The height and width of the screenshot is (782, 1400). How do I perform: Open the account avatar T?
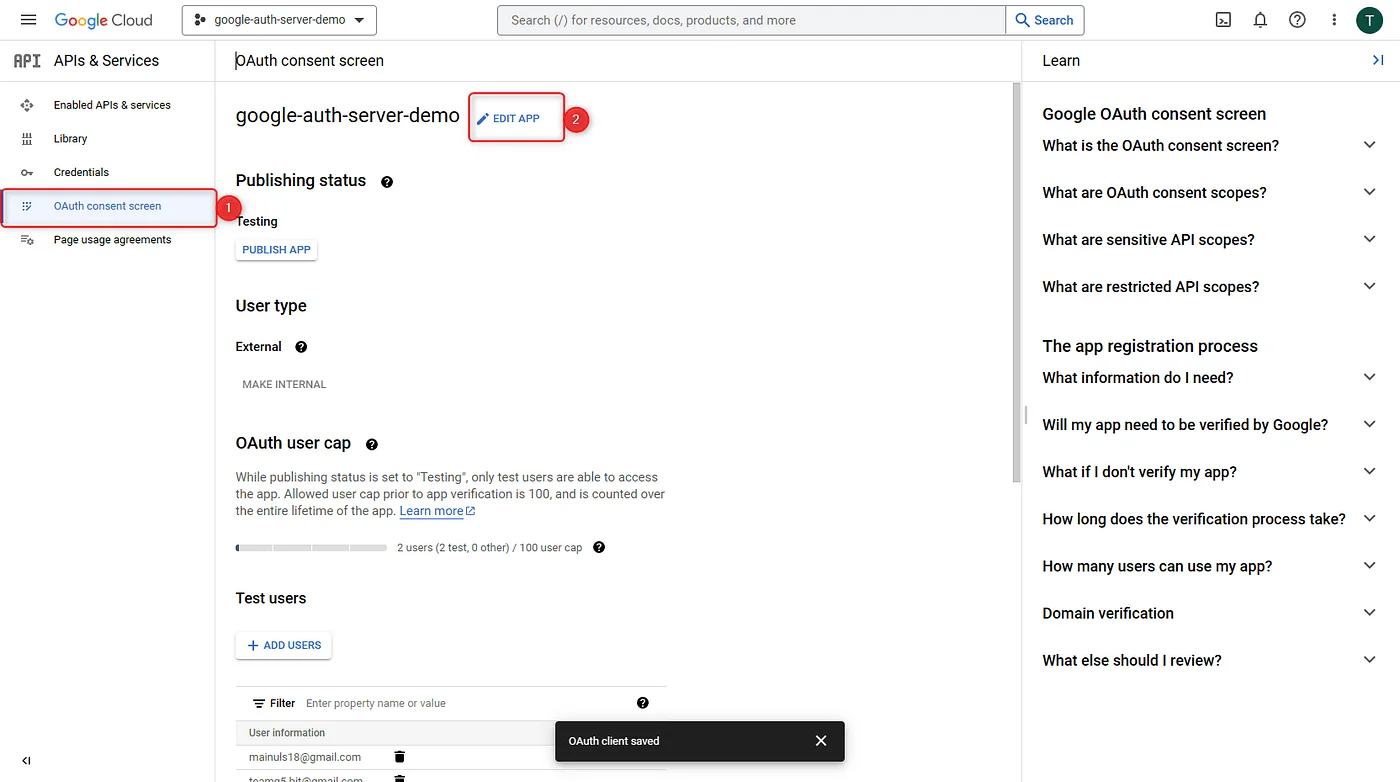click(x=1369, y=20)
